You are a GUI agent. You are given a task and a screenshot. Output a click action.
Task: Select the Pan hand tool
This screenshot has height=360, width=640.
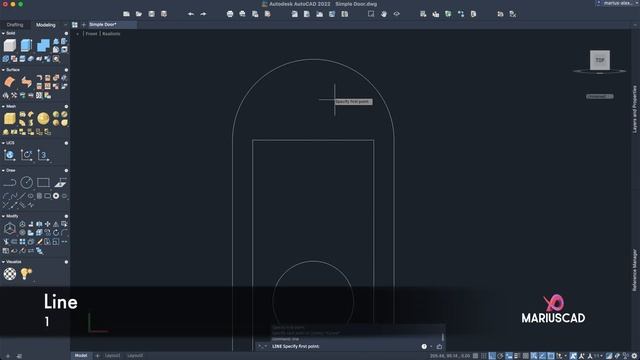(x=384, y=14)
